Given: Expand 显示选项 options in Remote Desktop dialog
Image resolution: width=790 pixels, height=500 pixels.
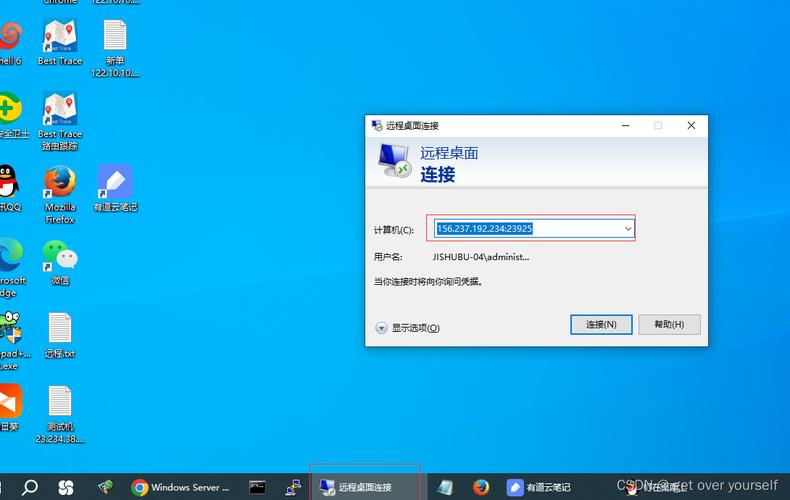Looking at the screenshot, I should [408, 328].
